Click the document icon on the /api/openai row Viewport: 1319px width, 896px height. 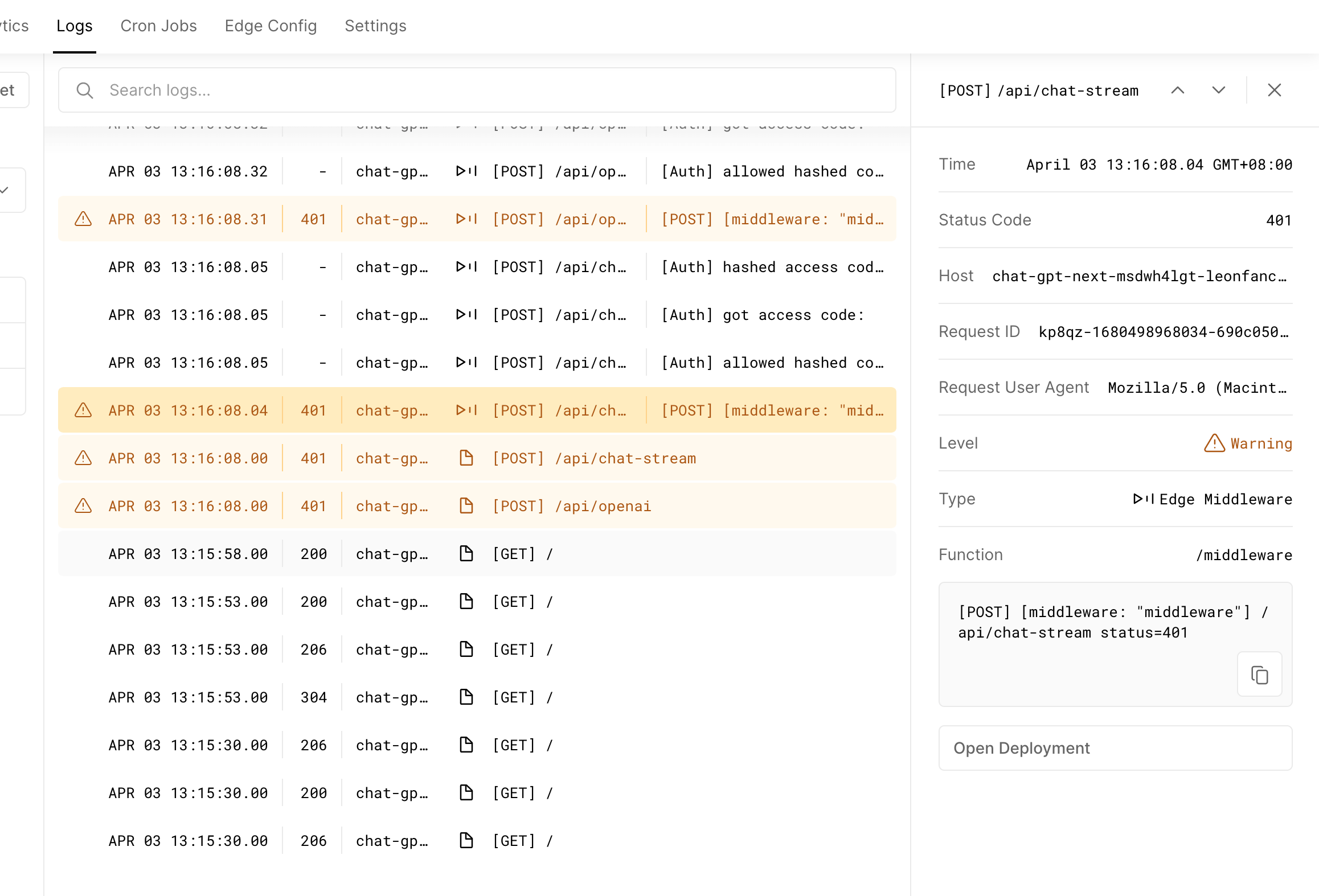coord(467,505)
